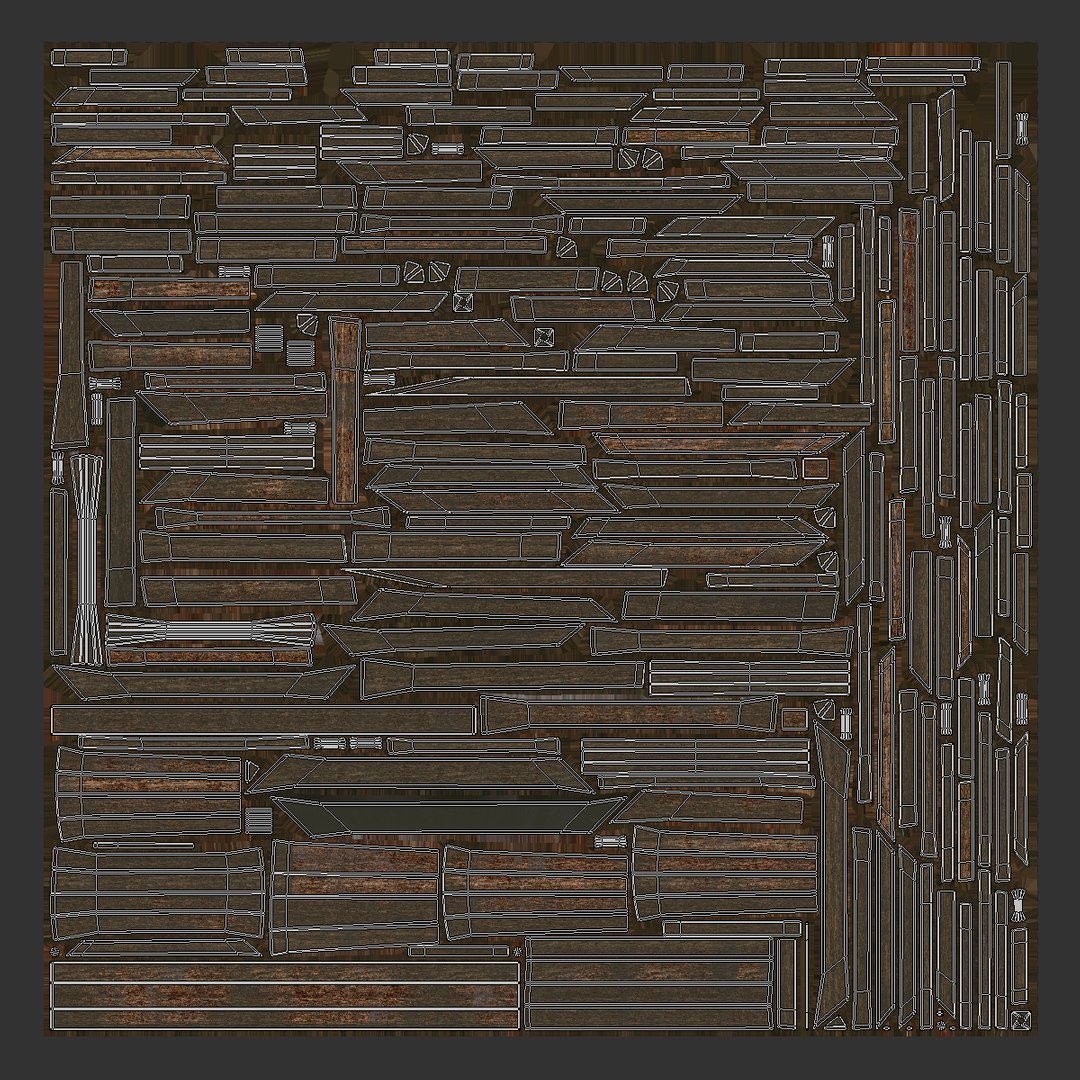The image size is (1080, 1080).
Task: Select the widest three-plank rectangular UV island
Action: [285, 996]
